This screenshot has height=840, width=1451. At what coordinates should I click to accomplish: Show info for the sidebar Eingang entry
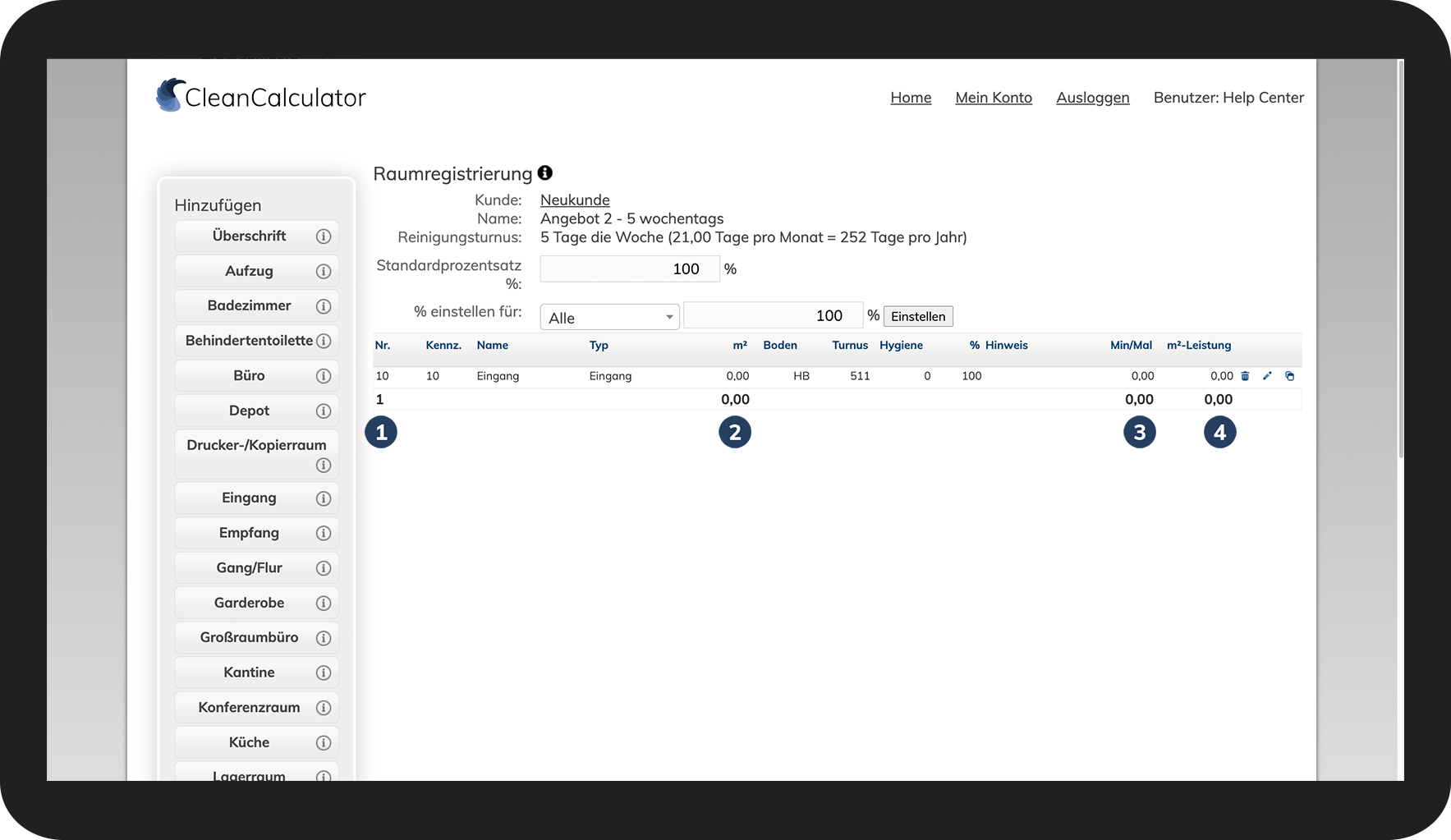[x=324, y=498]
